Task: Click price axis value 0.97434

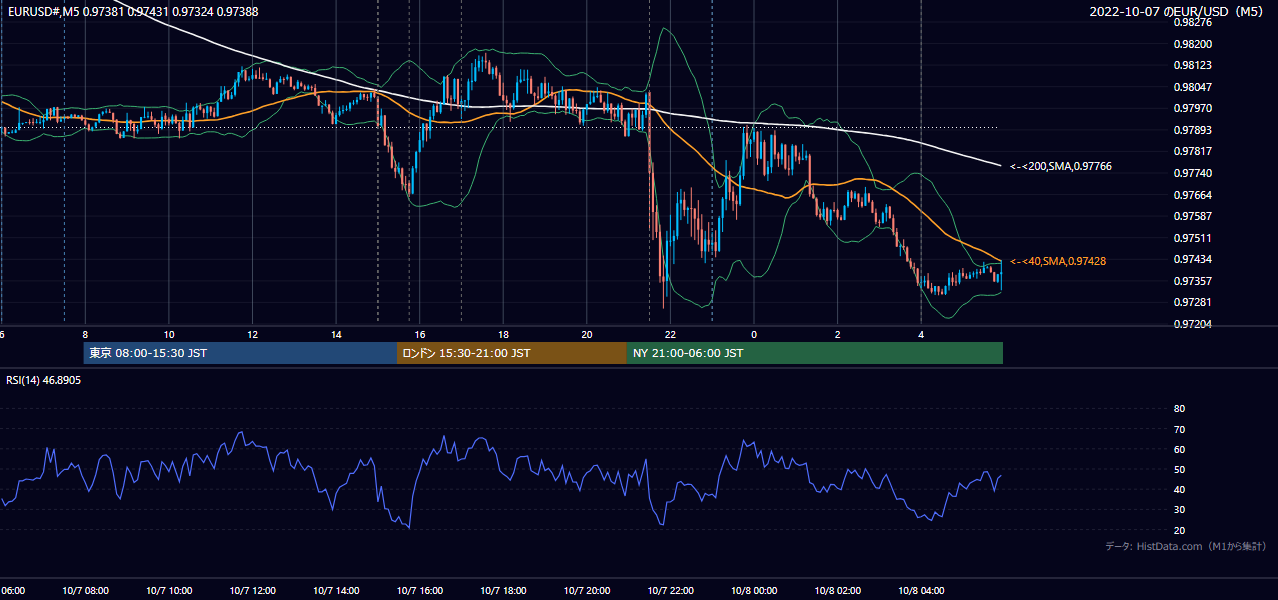Action: (x=1193, y=259)
